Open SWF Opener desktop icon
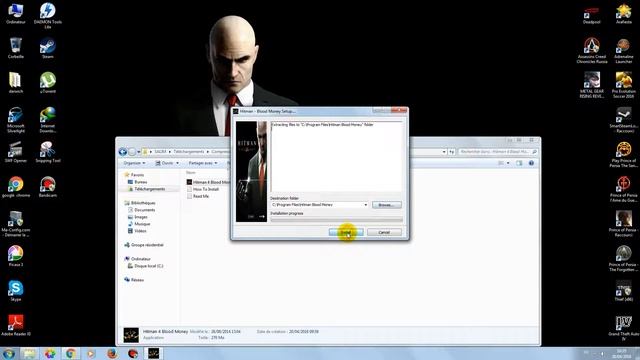The image size is (640, 360). click(x=16, y=152)
